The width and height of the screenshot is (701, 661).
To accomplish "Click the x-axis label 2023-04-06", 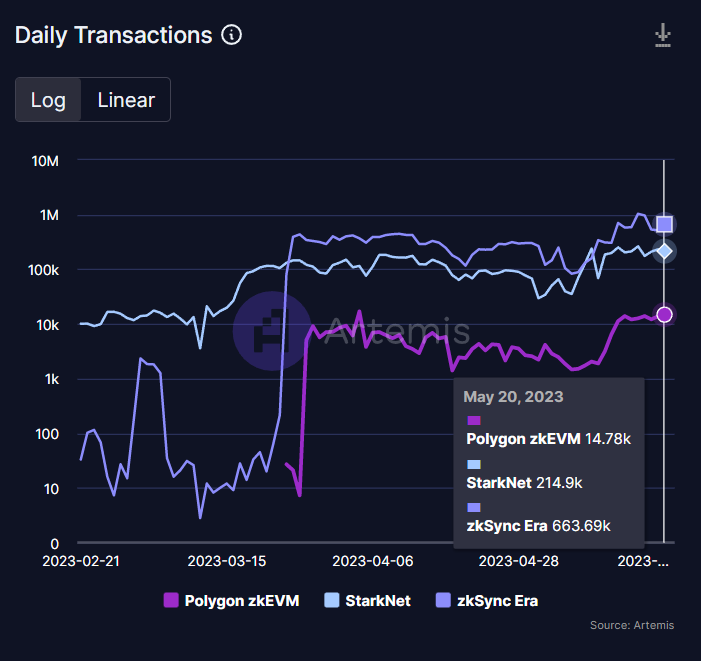I will pos(373,561).
